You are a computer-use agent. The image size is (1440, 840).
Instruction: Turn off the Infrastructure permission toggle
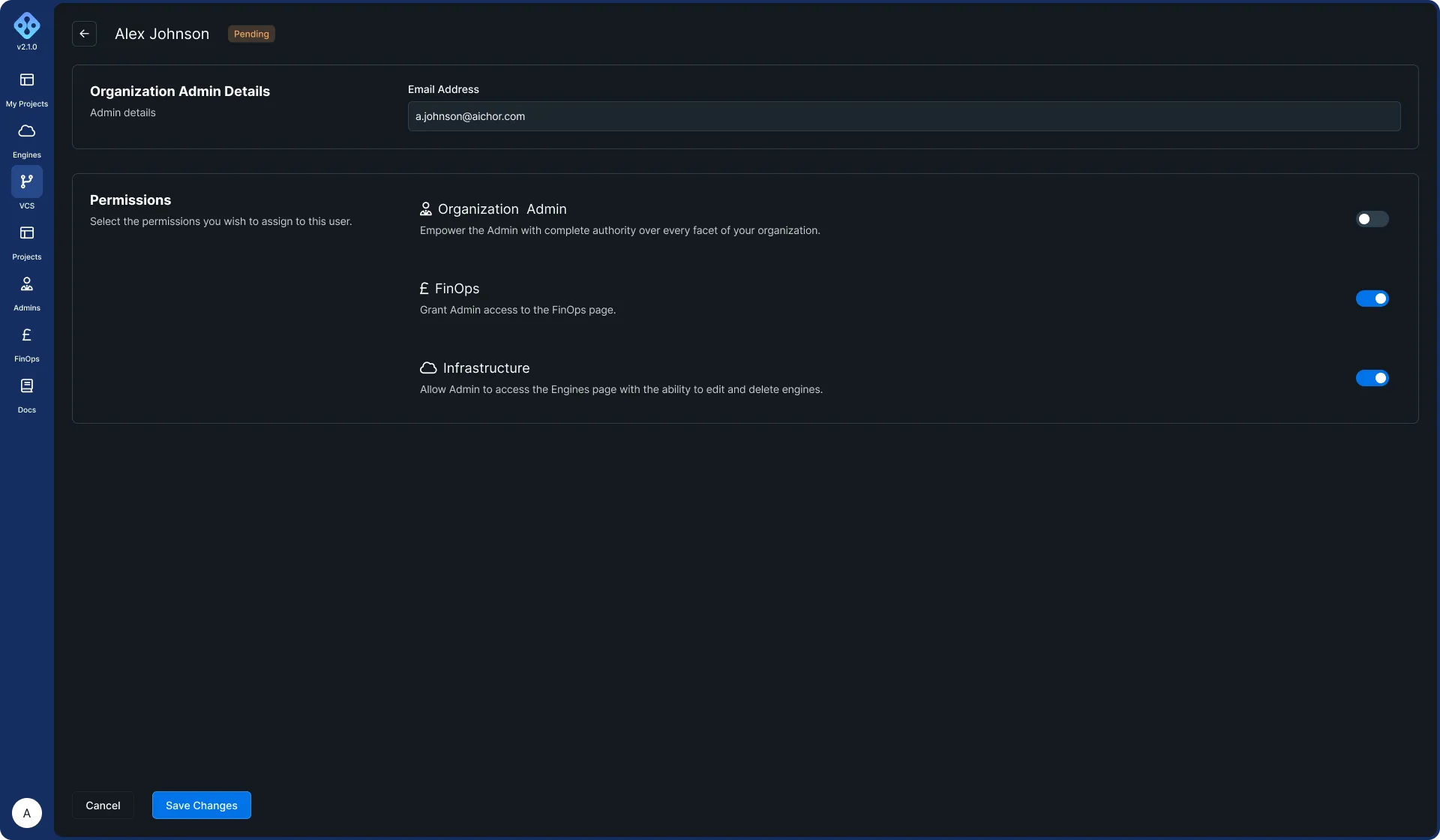[x=1372, y=378]
